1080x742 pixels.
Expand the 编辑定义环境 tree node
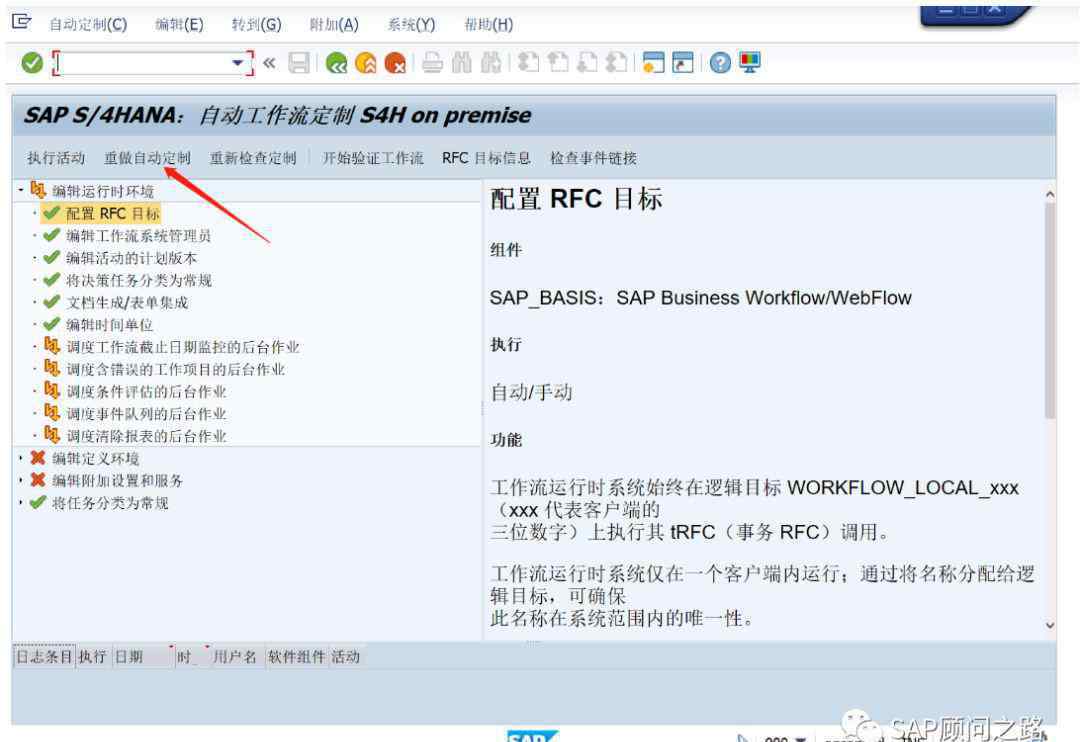(21, 458)
